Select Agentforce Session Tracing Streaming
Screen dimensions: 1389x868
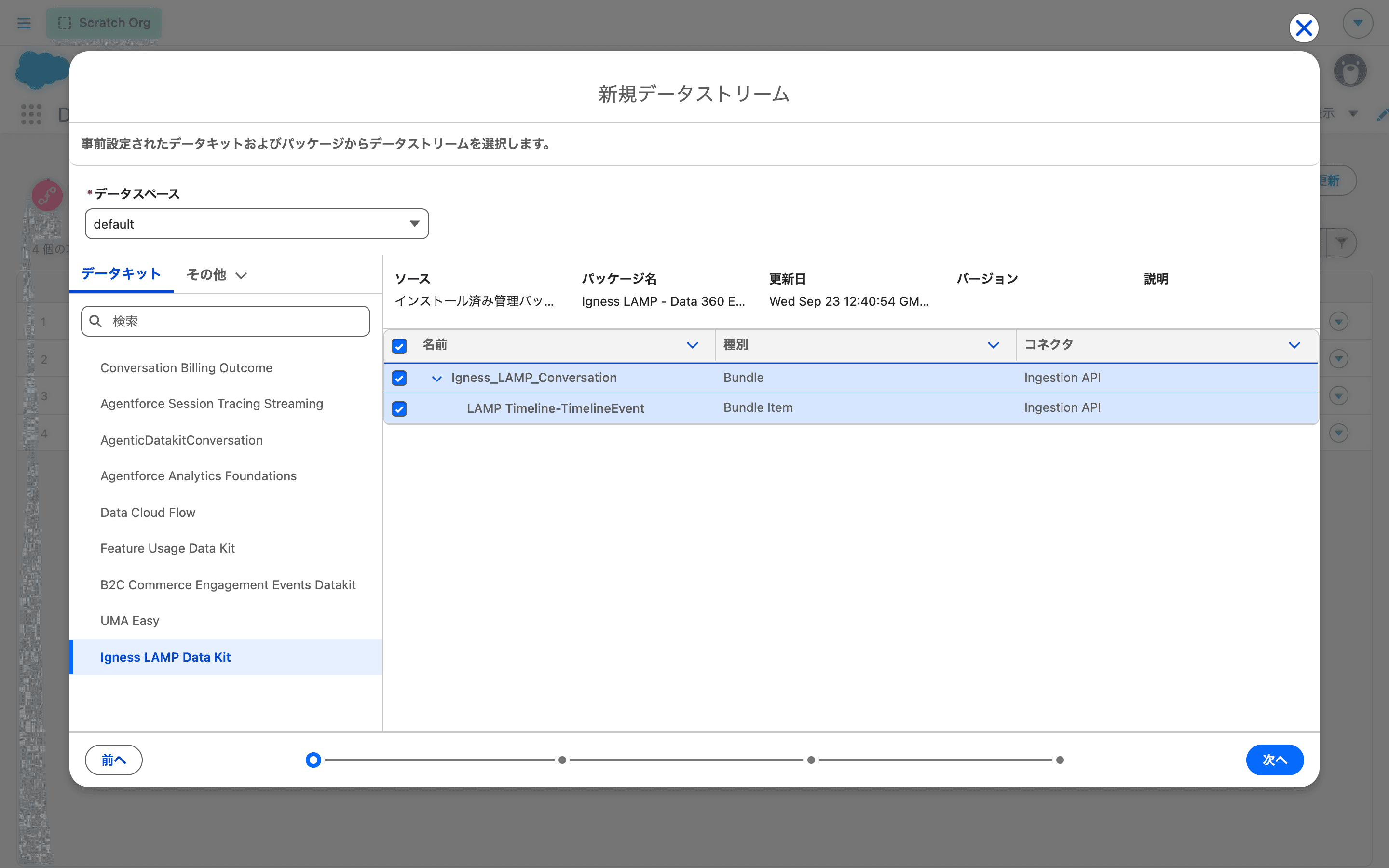pyautogui.click(x=226, y=404)
